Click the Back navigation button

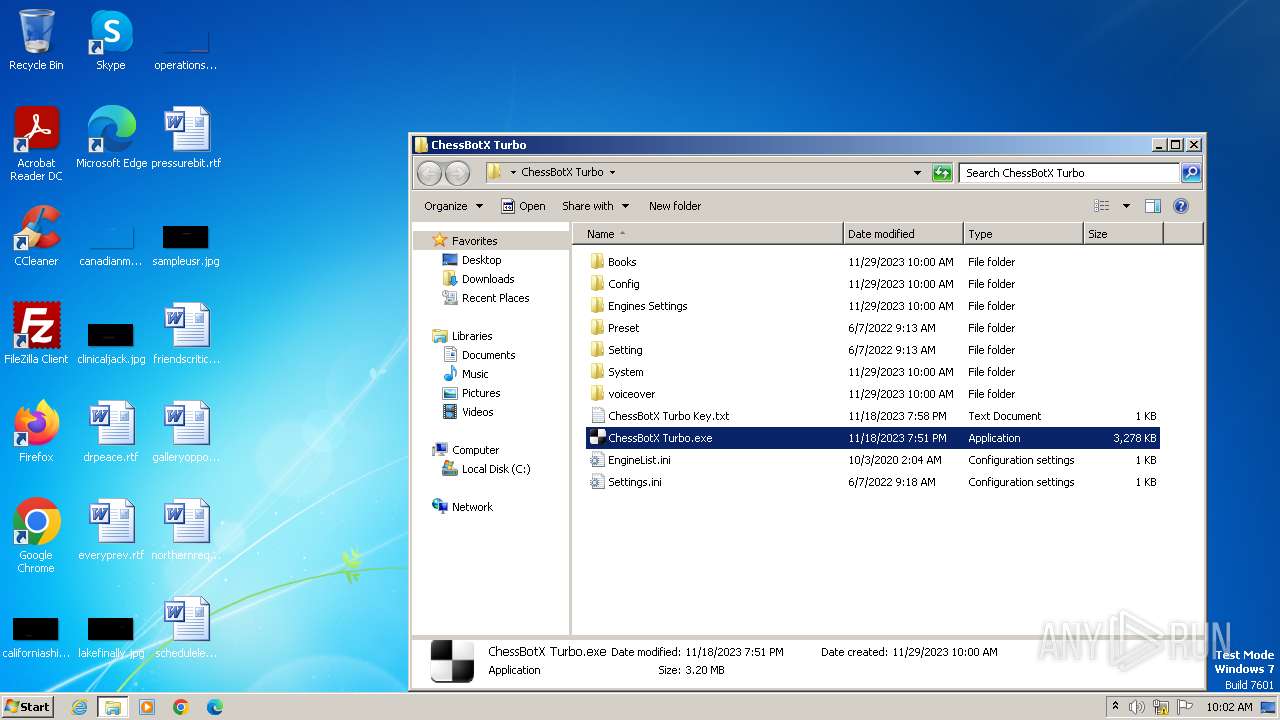429,173
